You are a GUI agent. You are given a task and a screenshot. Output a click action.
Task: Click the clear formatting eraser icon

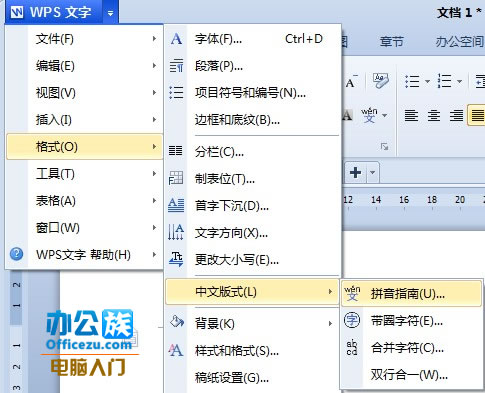click(381, 81)
